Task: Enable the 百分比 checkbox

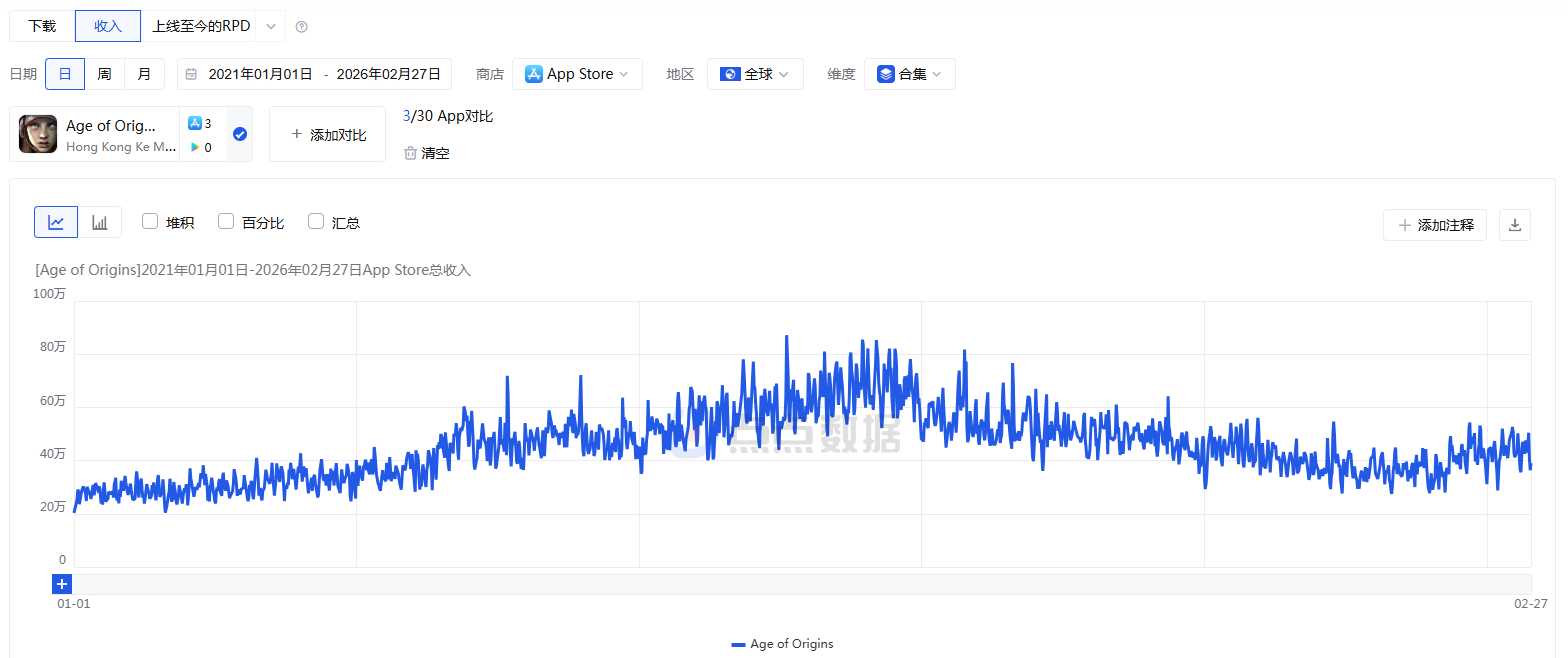Action: click(x=226, y=221)
